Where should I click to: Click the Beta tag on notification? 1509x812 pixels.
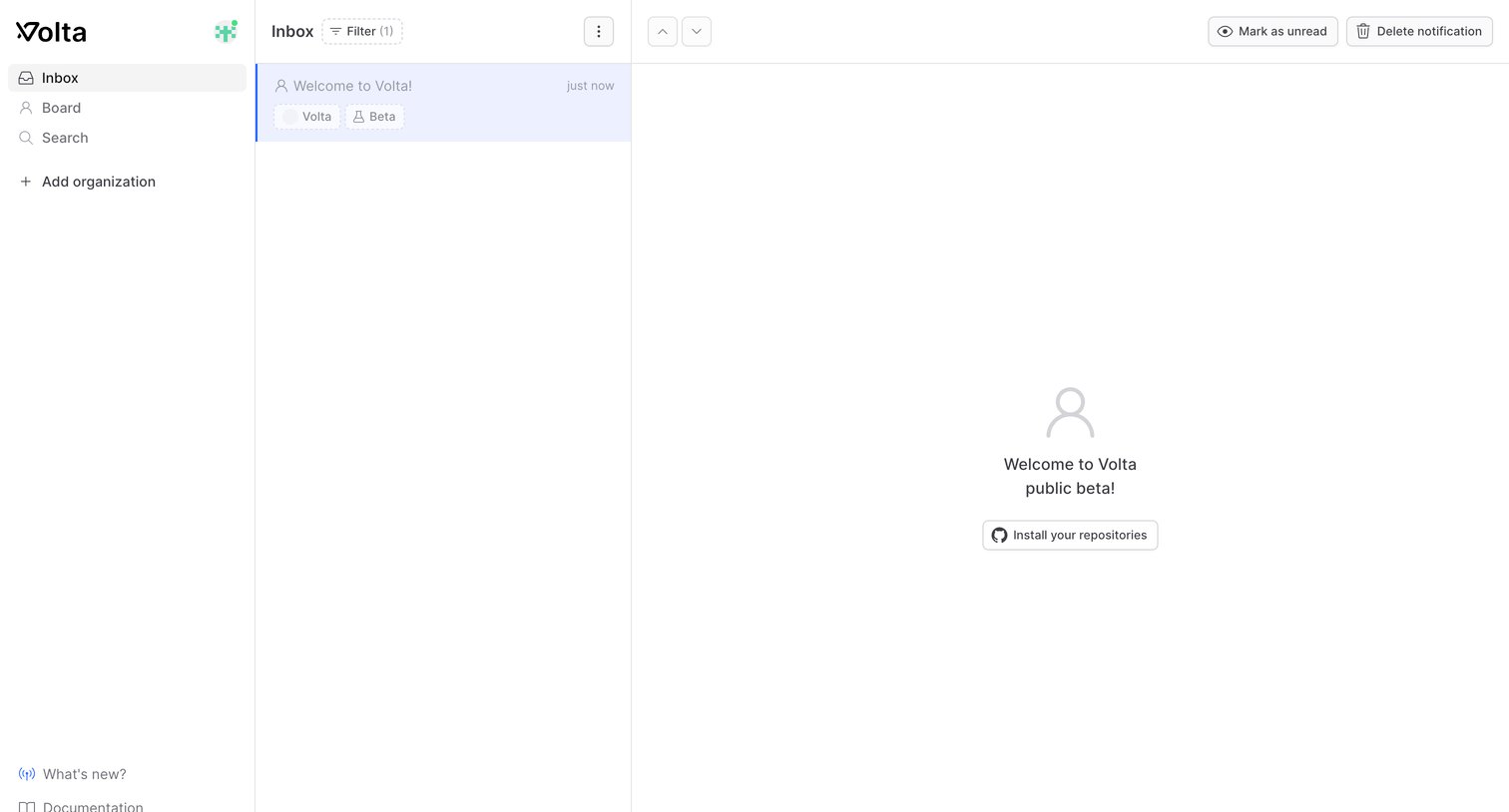[x=374, y=117]
